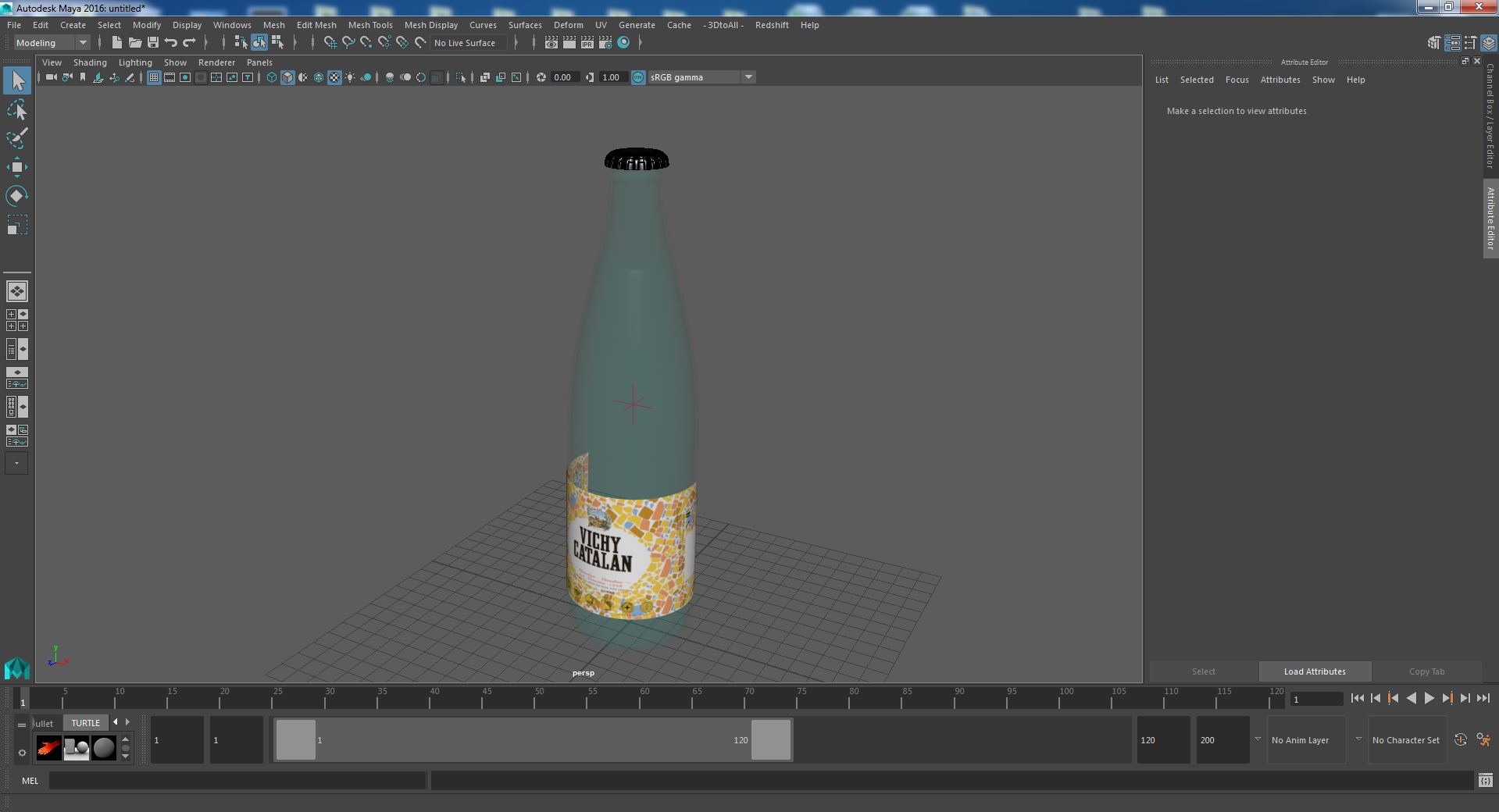Toggle textured display in viewport
1499x812 pixels.
334,77
